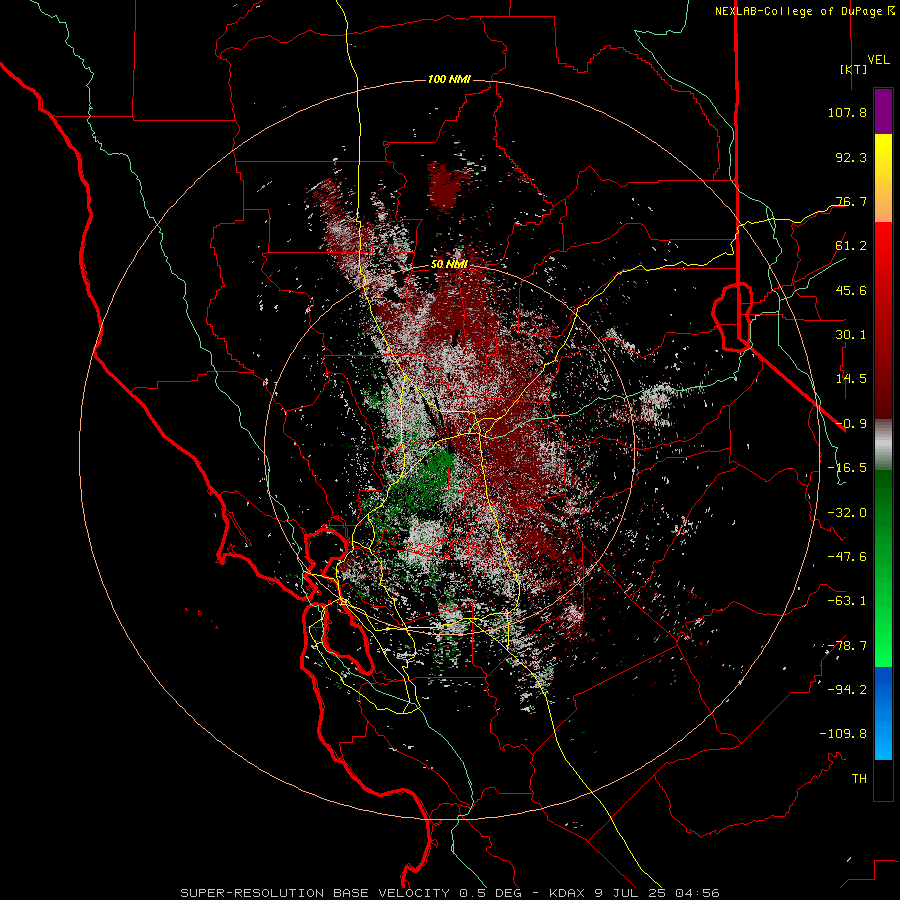This screenshot has height=900, width=900.
Task: Click the radar product caption at bottom
Action: (x=450, y=893)
